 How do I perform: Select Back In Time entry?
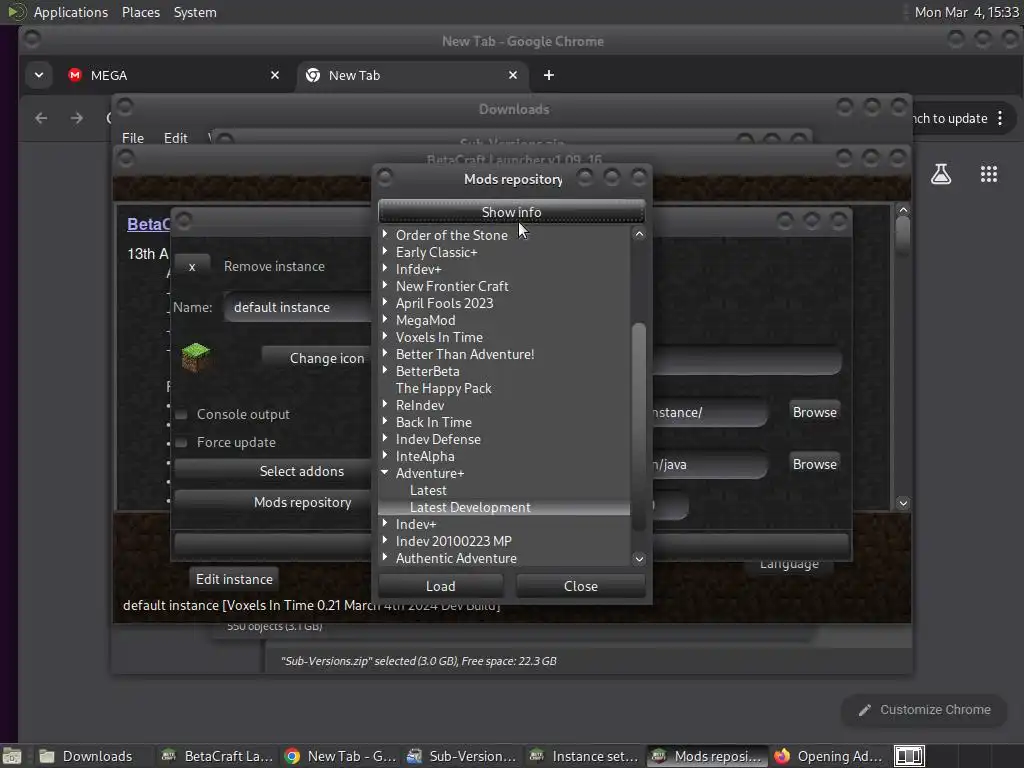point(433,422)
